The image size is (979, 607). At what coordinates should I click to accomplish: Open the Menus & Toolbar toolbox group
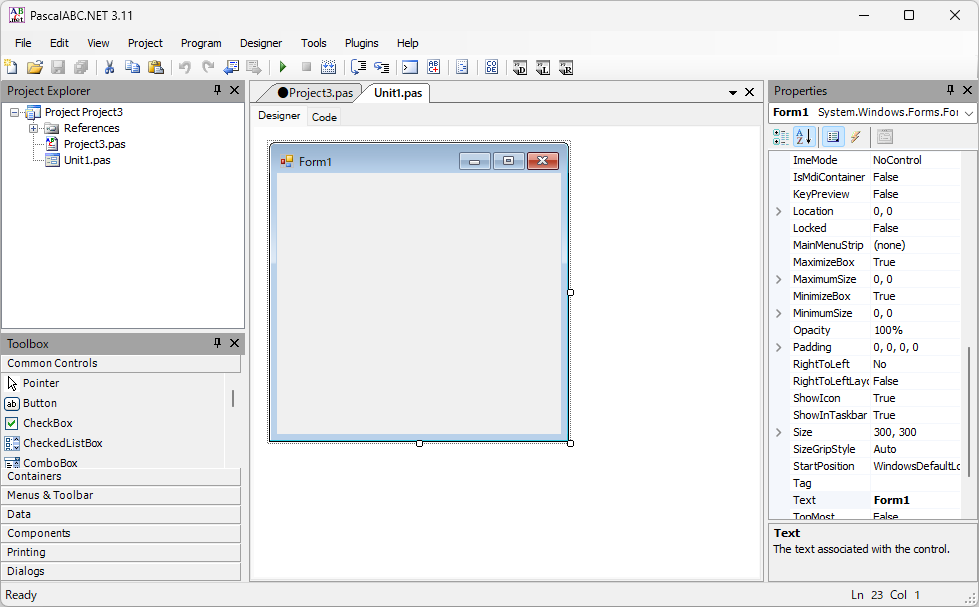tap(121, 495)
